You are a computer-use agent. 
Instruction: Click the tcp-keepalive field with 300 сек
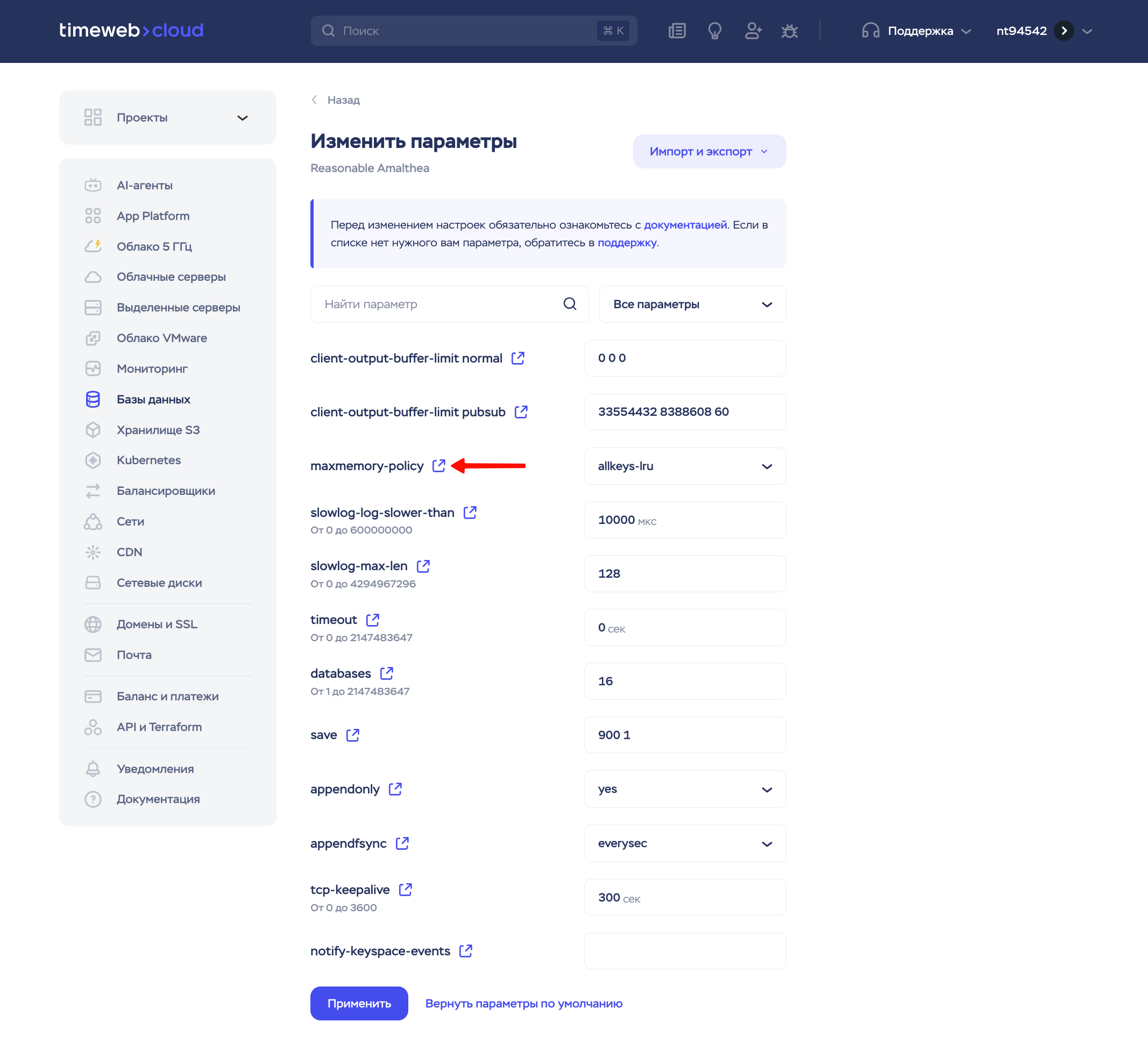click(x=685, y=897)
